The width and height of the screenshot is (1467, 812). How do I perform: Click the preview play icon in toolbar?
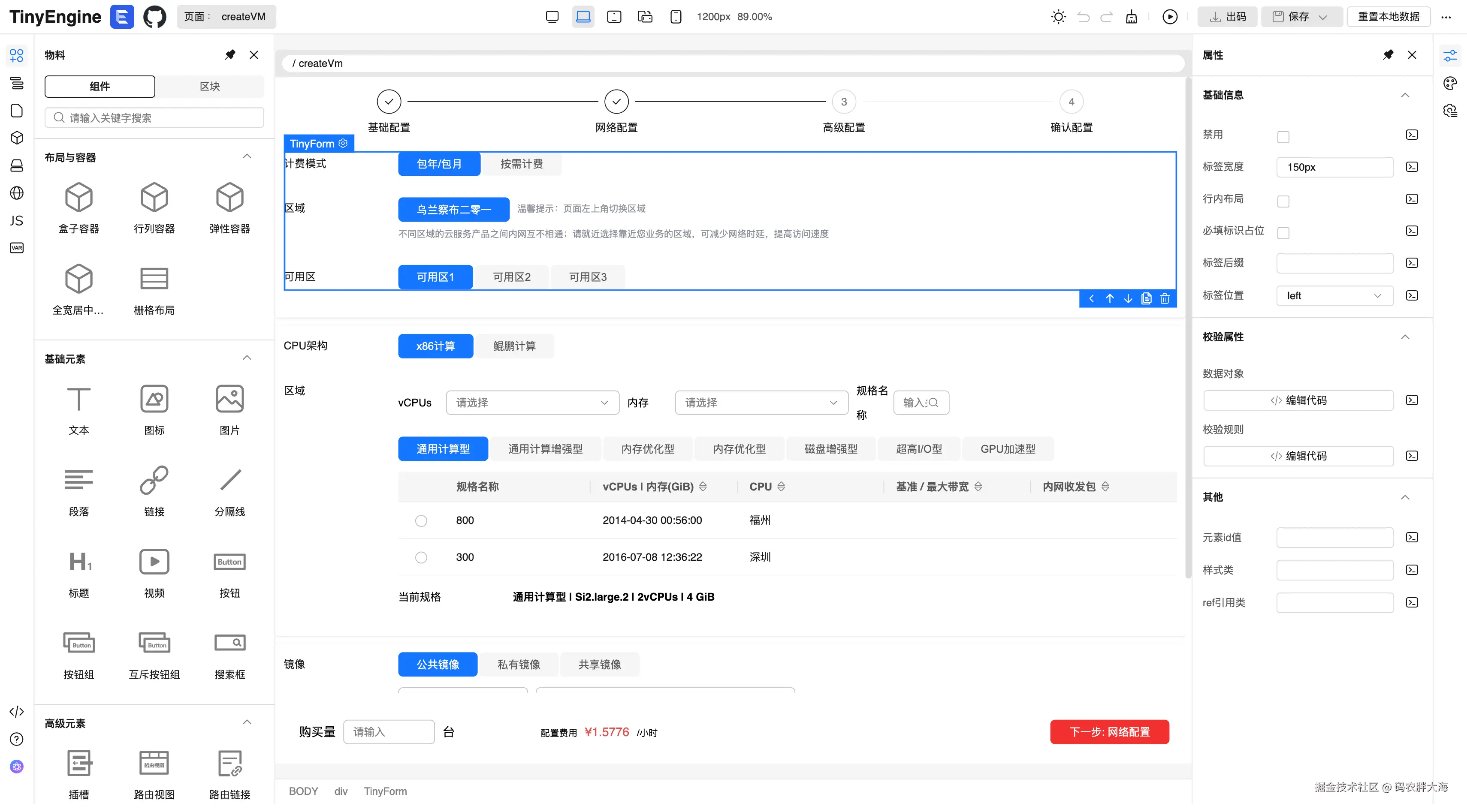(x=1170, y=16)
